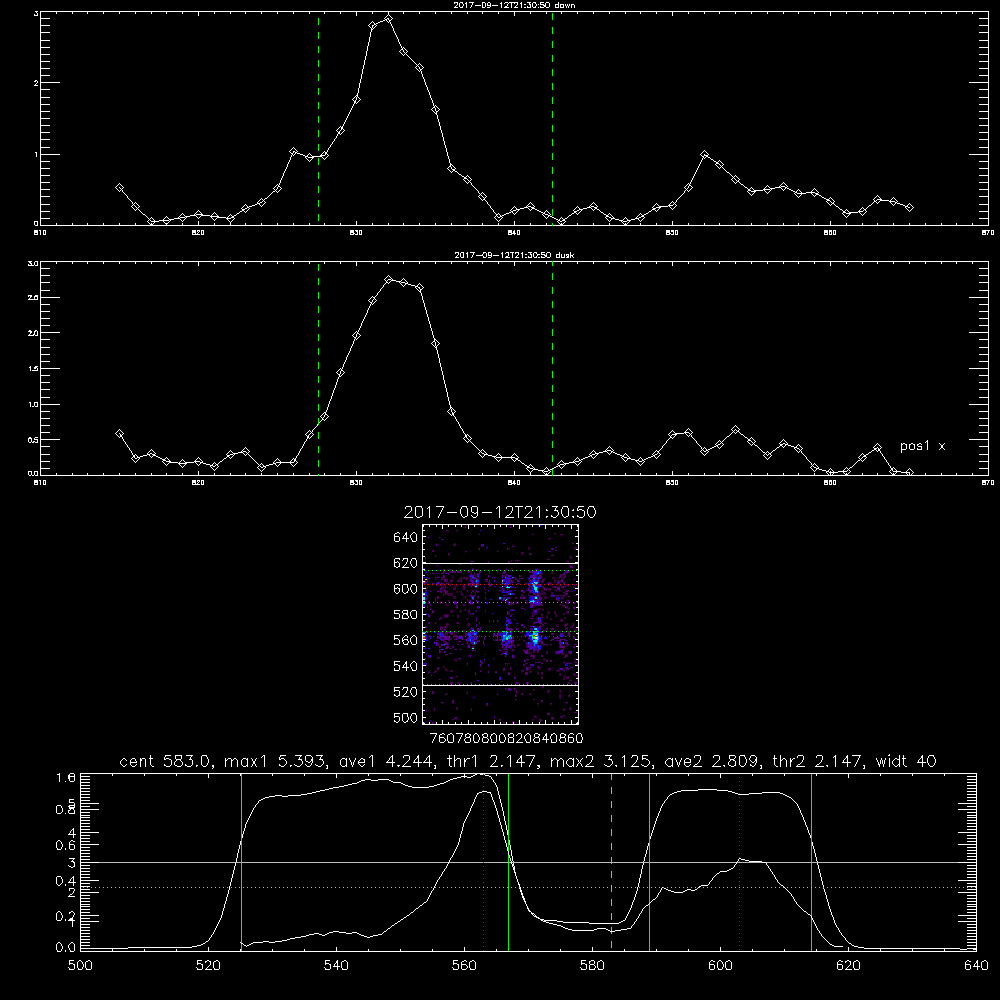Click the green vertical line near 567
The height and width of the screenshot is (1000, 1000).
tap(508, 862)
